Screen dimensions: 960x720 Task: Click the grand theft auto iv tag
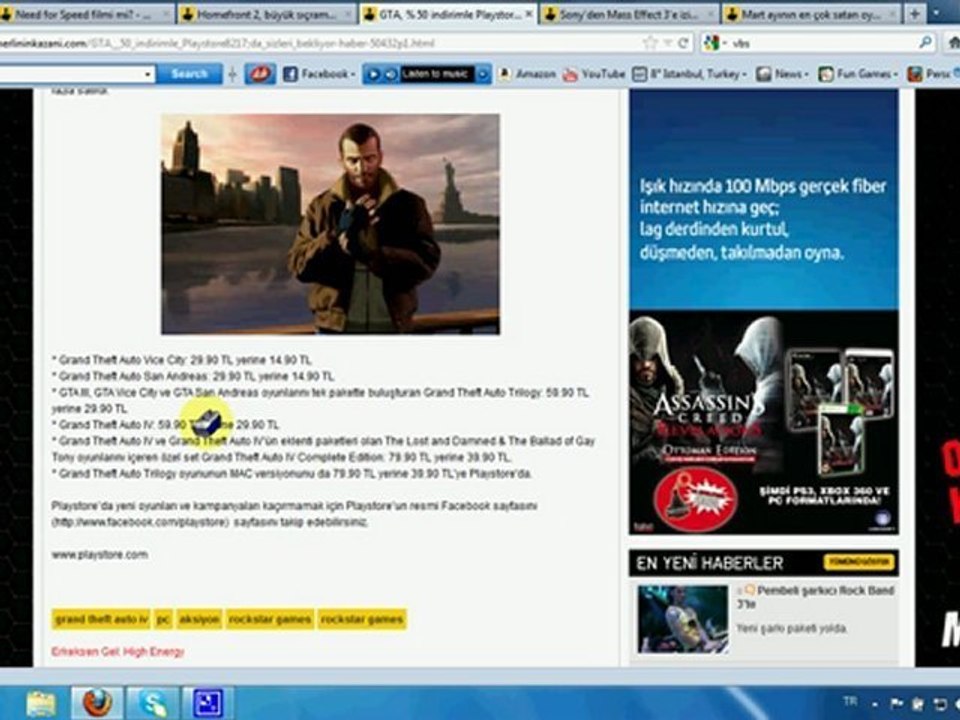(101, 619)
